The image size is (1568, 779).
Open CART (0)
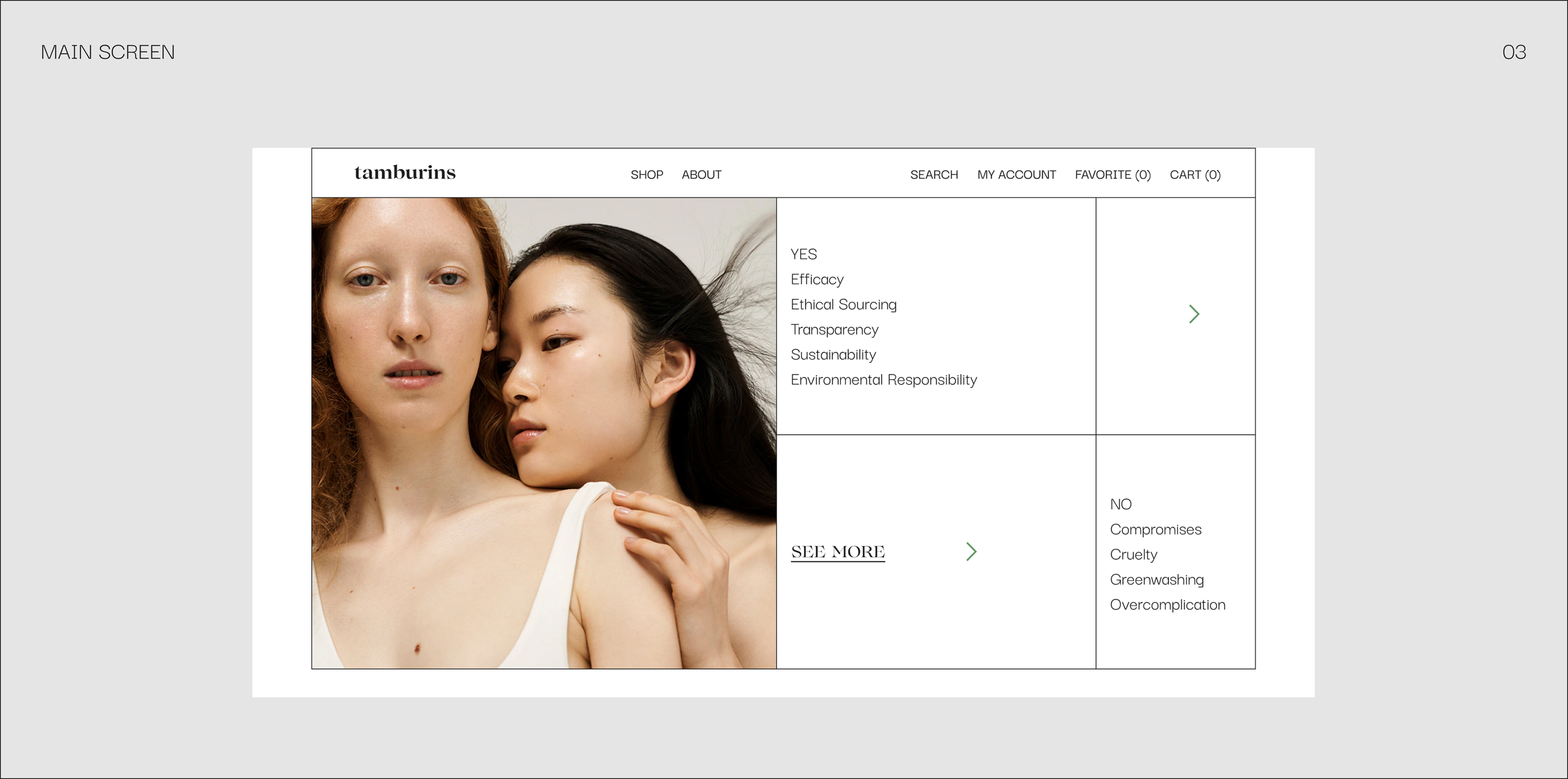click(1195, 175)
